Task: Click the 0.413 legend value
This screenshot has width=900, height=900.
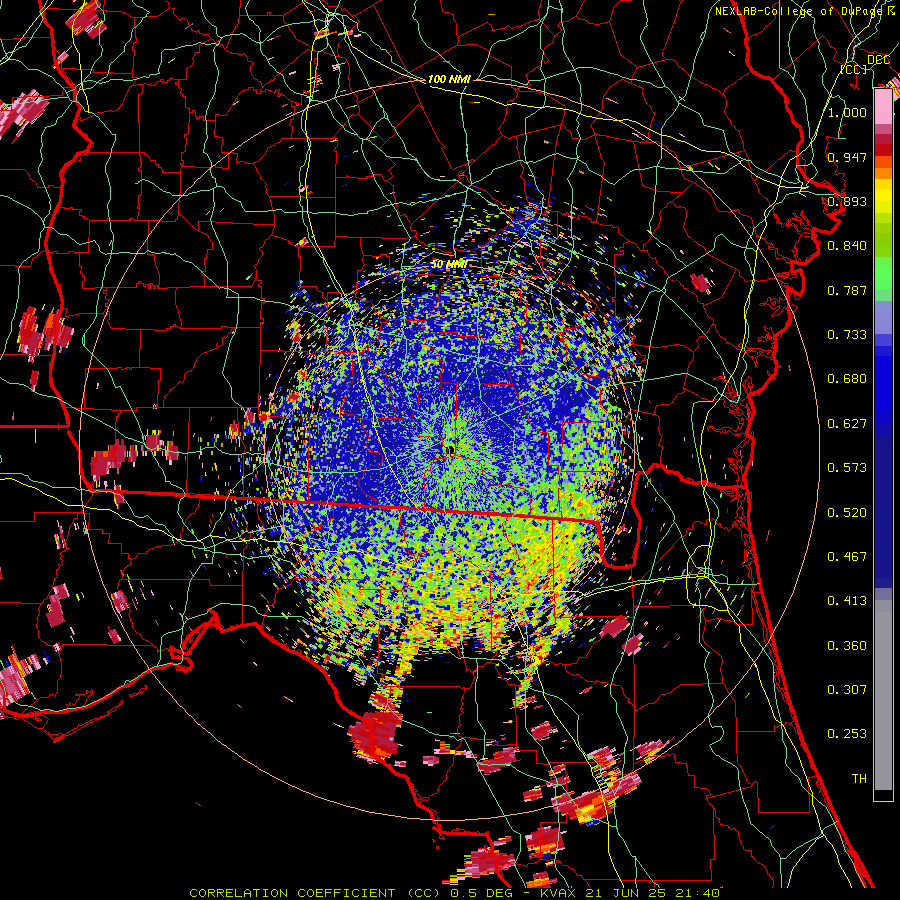Action: (x=847, y=601)
